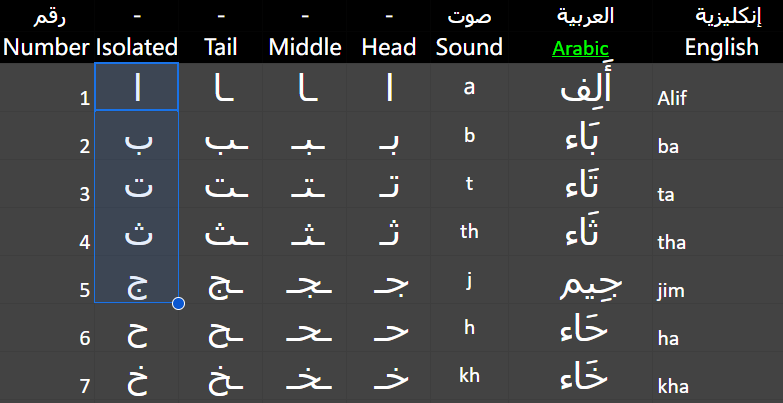Select the cell containing 'Alif'
783x403 pixels.
[718, 99]
